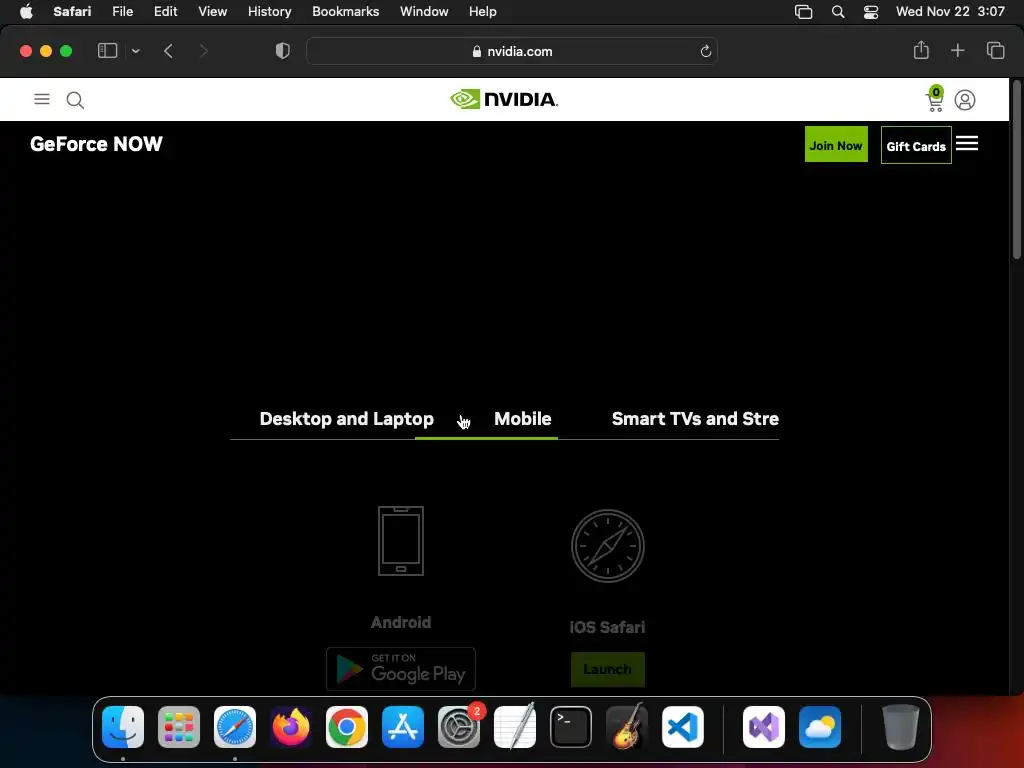The width and height of the screenshot is (1024, 768).
Task: Open the File menu
Action: point(122,12)
